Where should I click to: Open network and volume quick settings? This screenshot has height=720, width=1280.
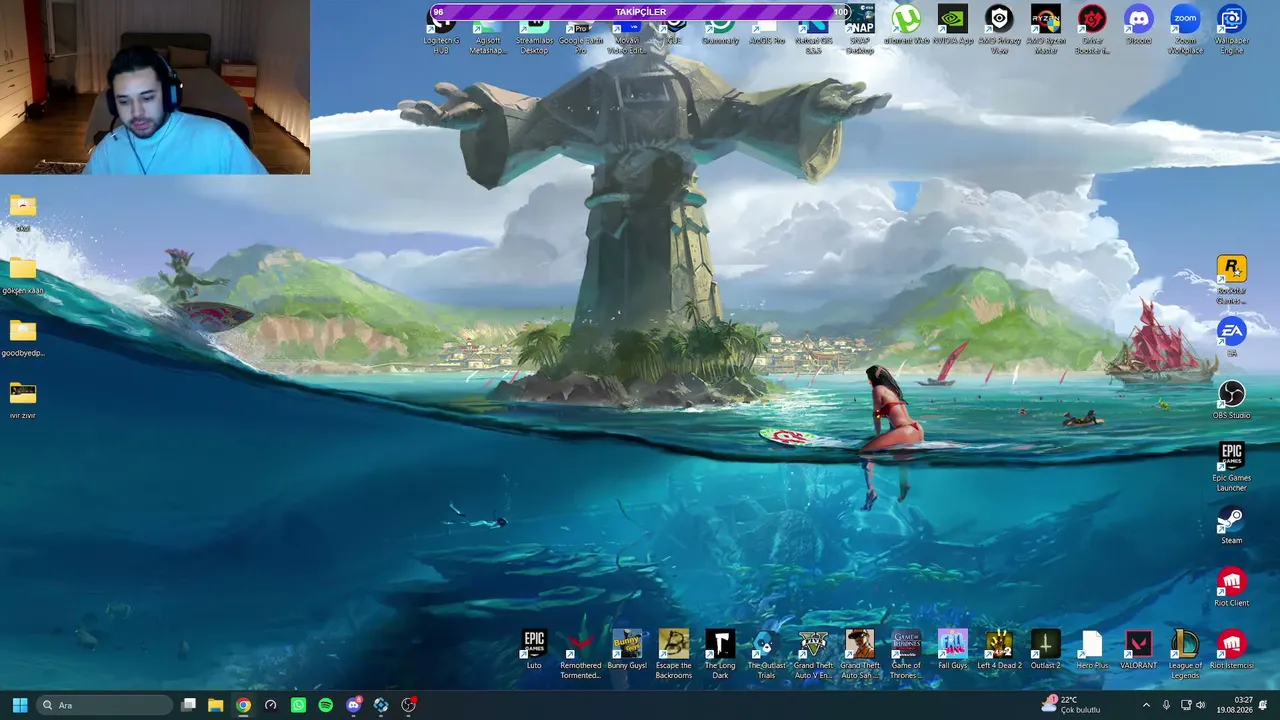1193,705
